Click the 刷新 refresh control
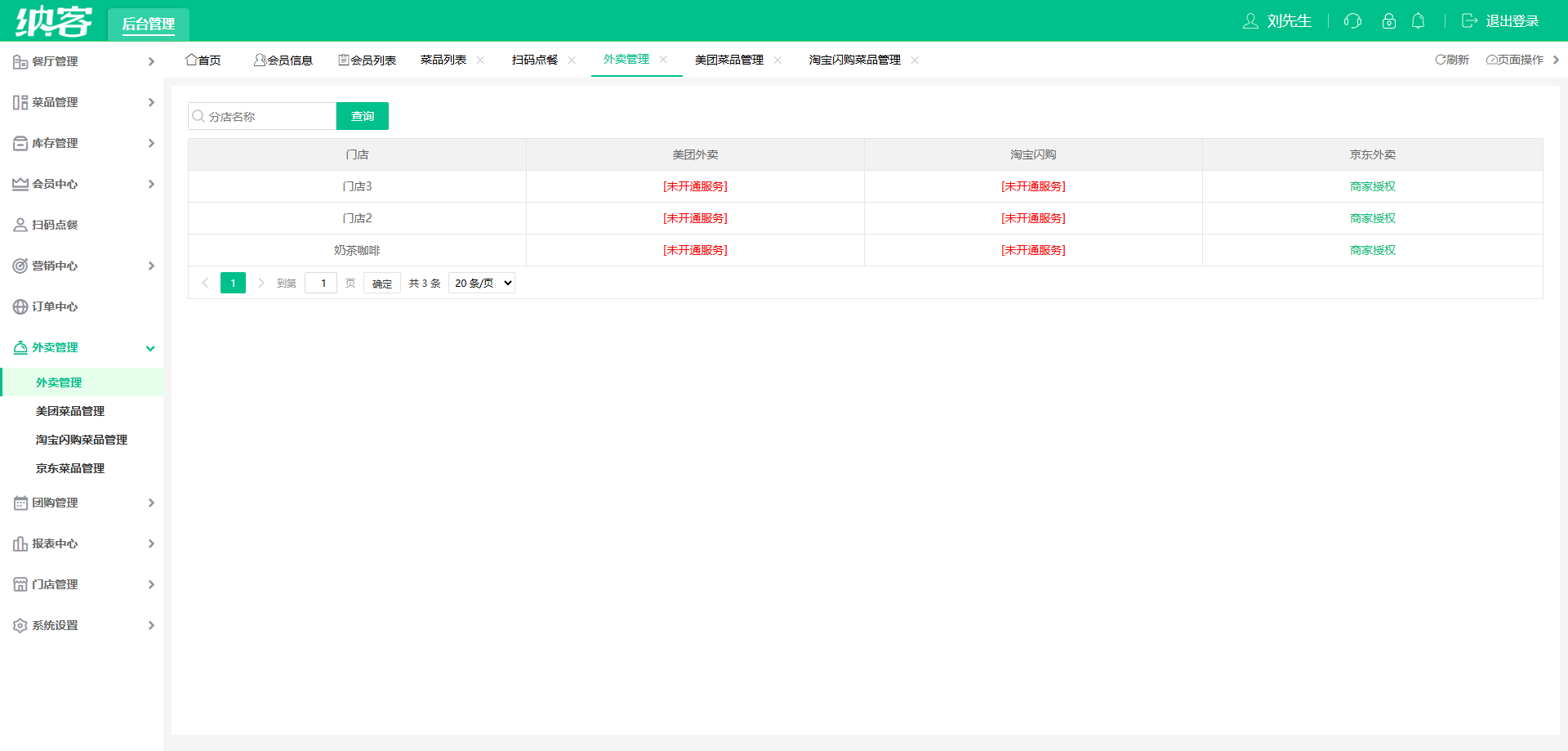The height and width of the screenshot is (751, 1568). point(1452,60)
